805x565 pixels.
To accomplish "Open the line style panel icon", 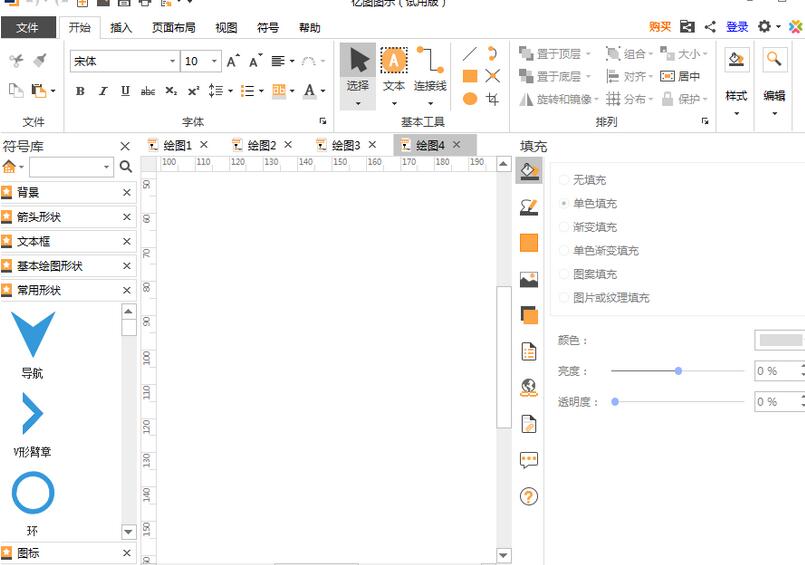I will [529, 207].
